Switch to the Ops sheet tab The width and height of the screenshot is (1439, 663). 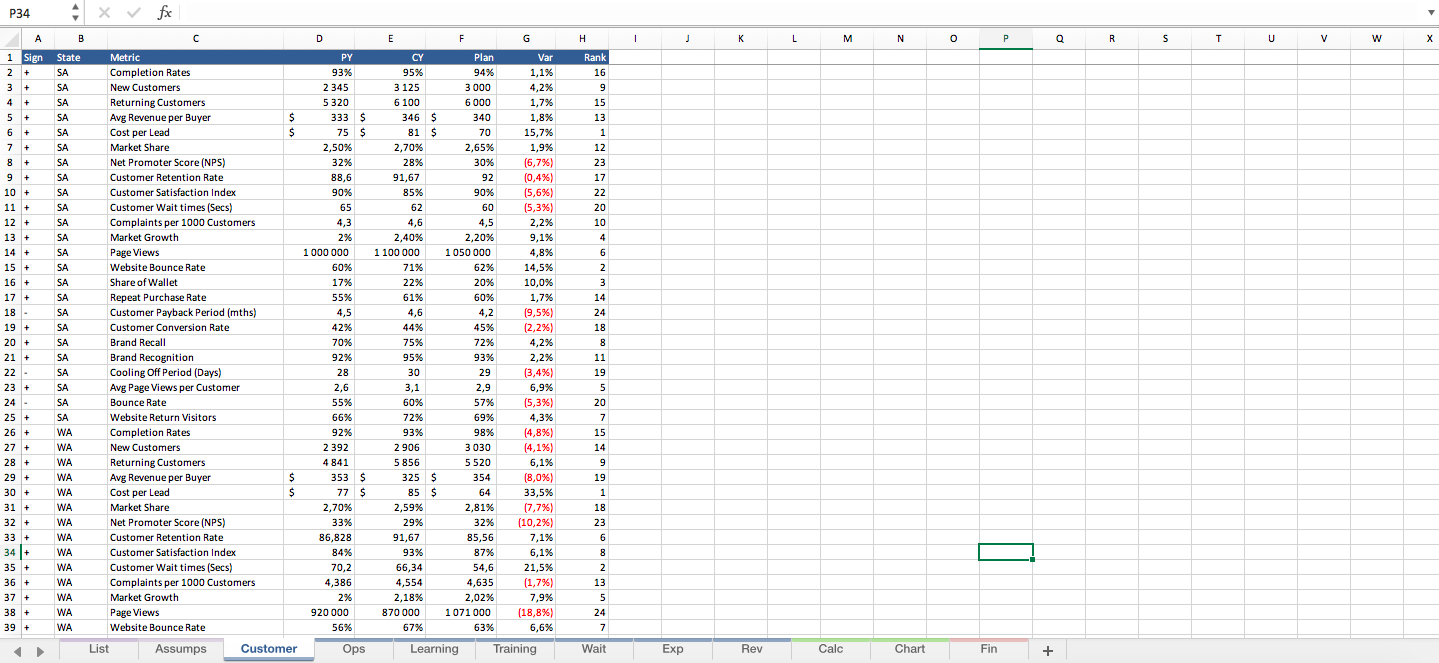click(353, 648)
